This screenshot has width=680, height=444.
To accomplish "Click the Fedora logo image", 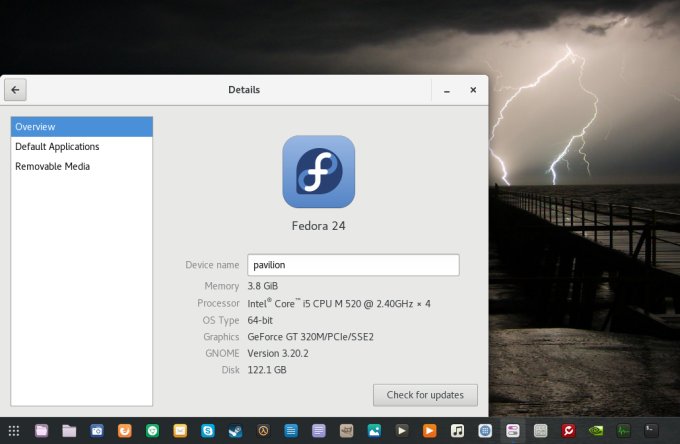I will coord(319,172).
